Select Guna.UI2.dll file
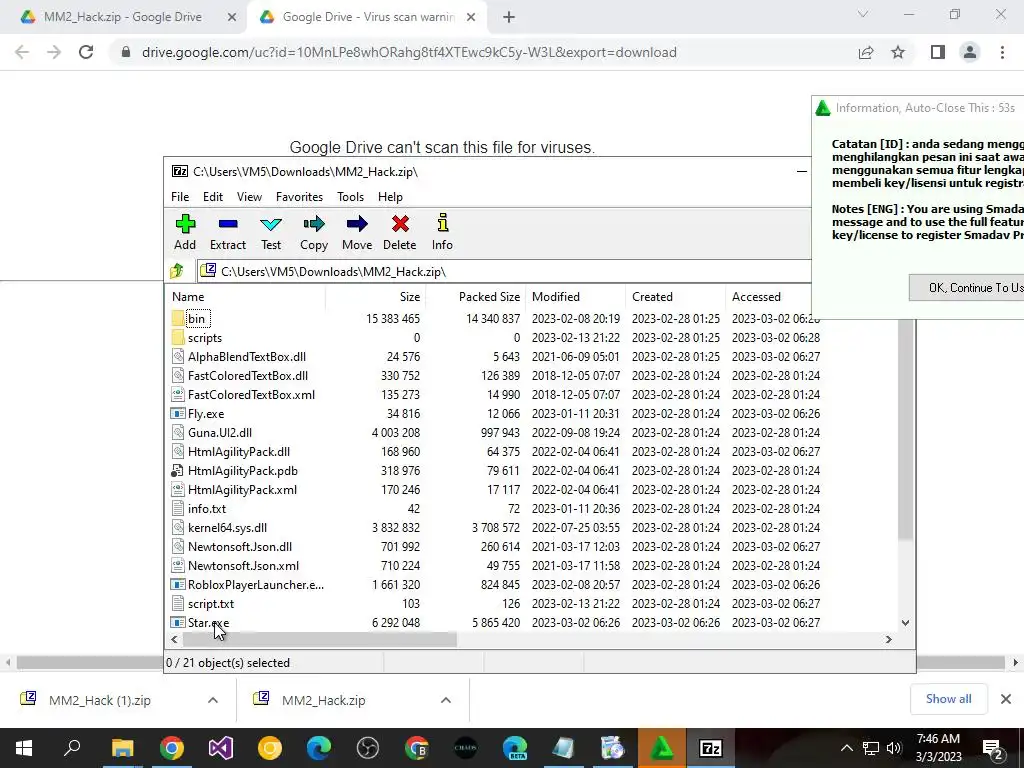This screenshot has height=768, width=1024. click(x=219, y=432)
